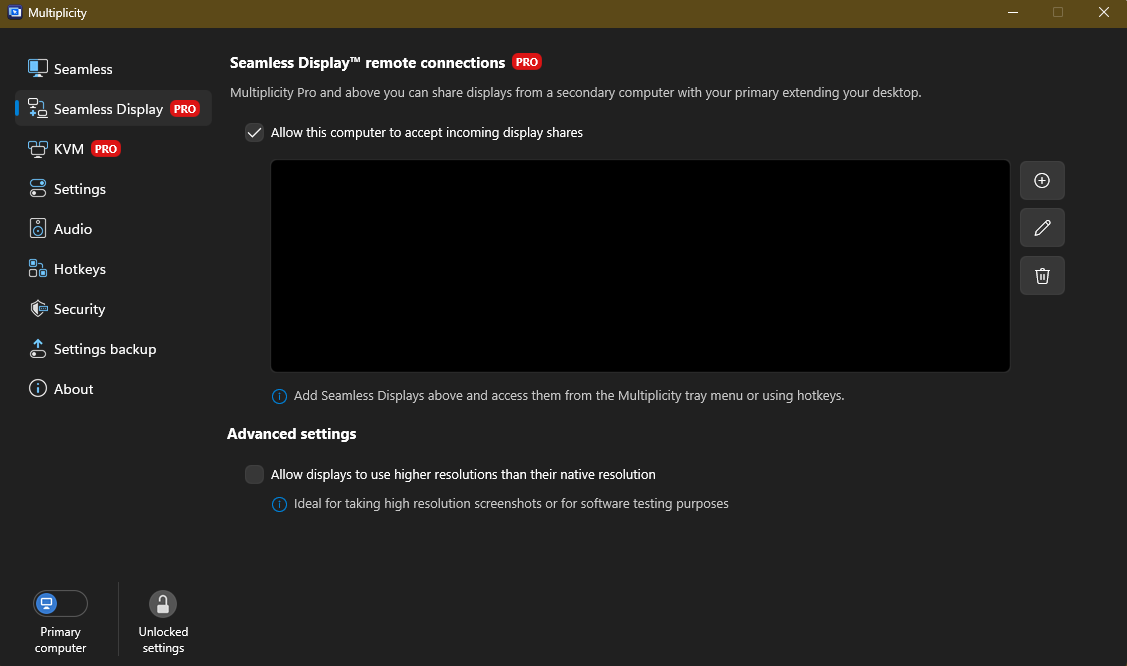Screen dimensions: 1127x666
Task: Click the red PRO badge in heading
Action: 527,62
